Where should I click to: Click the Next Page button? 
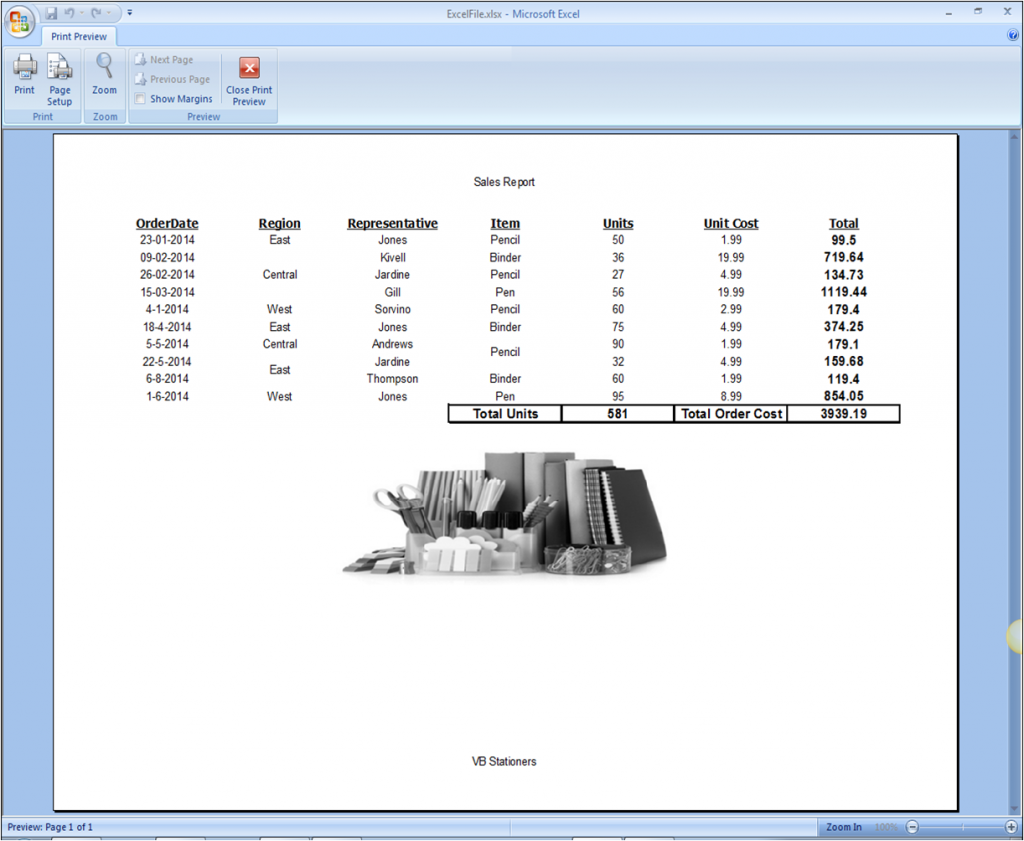point(171,60)
